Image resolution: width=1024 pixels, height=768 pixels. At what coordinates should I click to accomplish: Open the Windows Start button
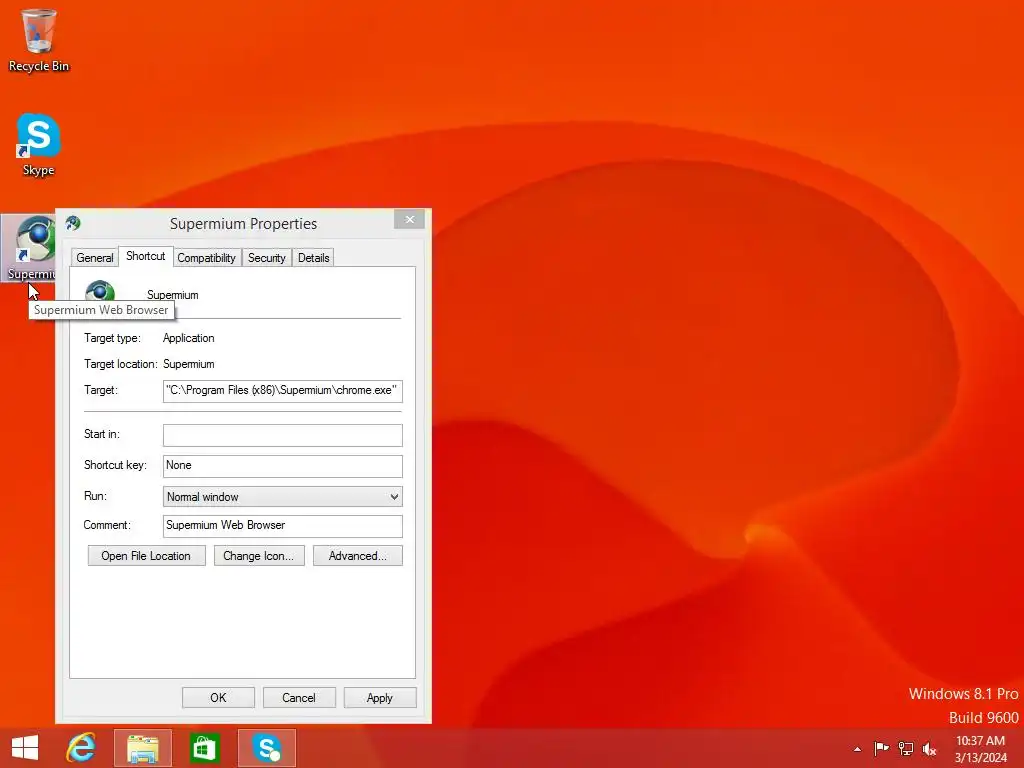tap(25, 748)
